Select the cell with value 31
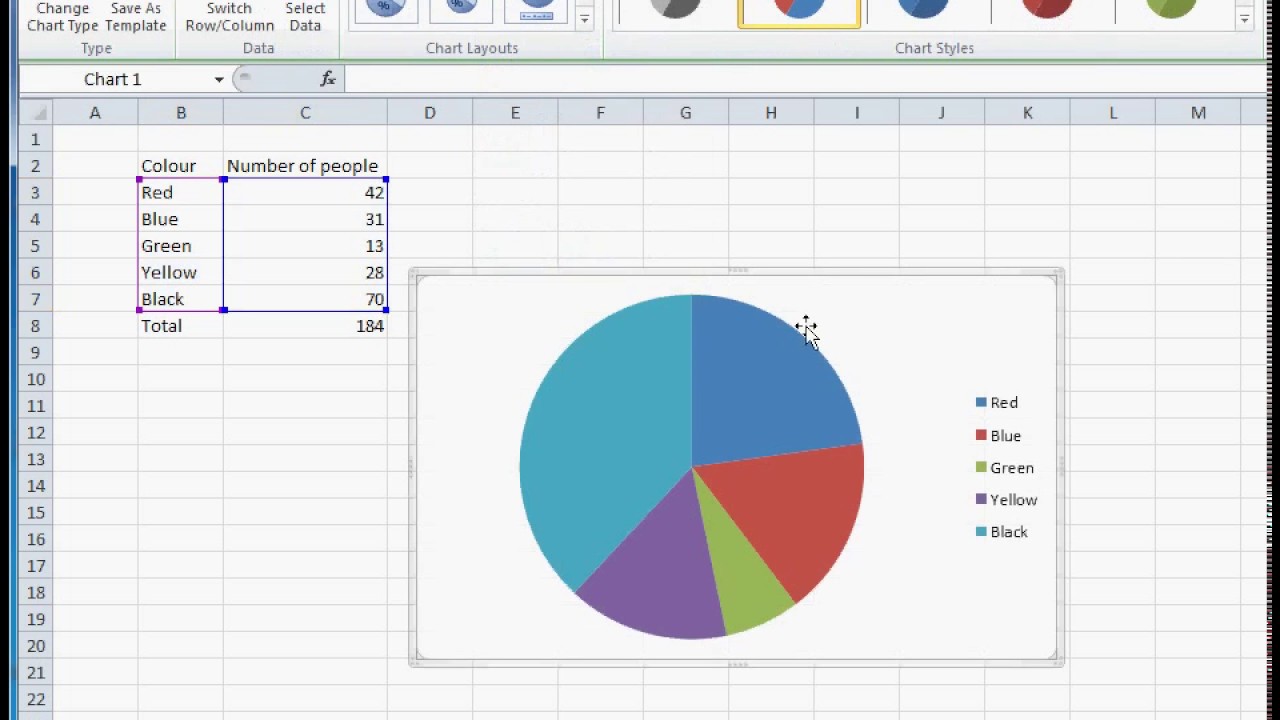This screenshot has width=1280, height=720. point(305,219)
